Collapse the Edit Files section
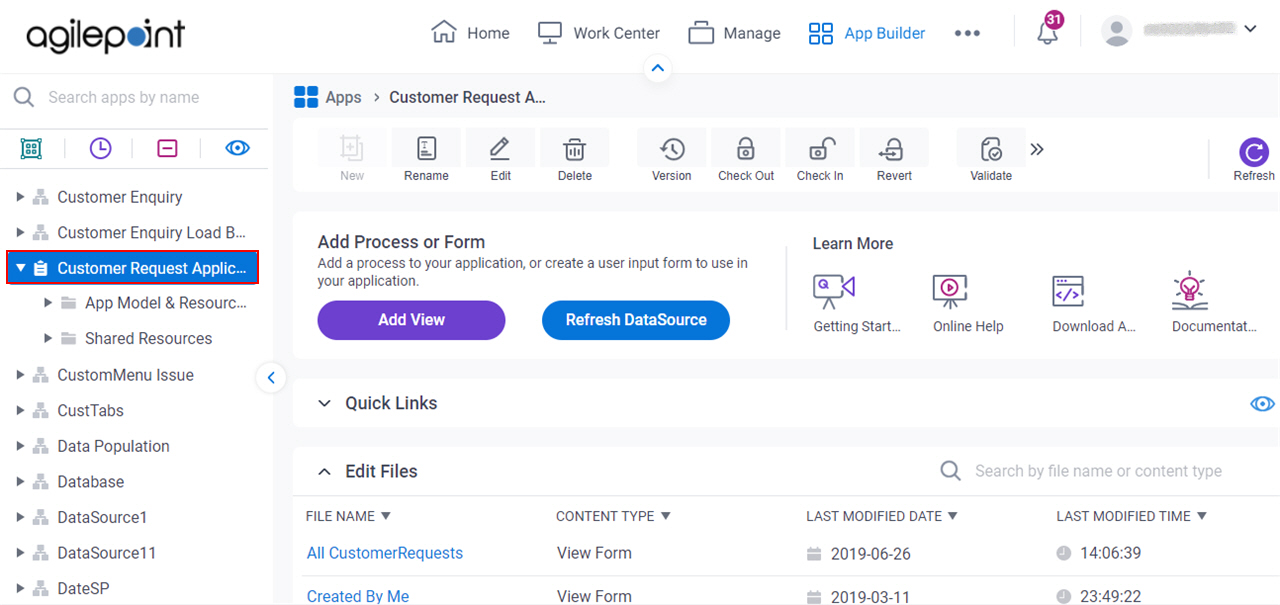Screen dimensions: 1280x605 point(323,471)
